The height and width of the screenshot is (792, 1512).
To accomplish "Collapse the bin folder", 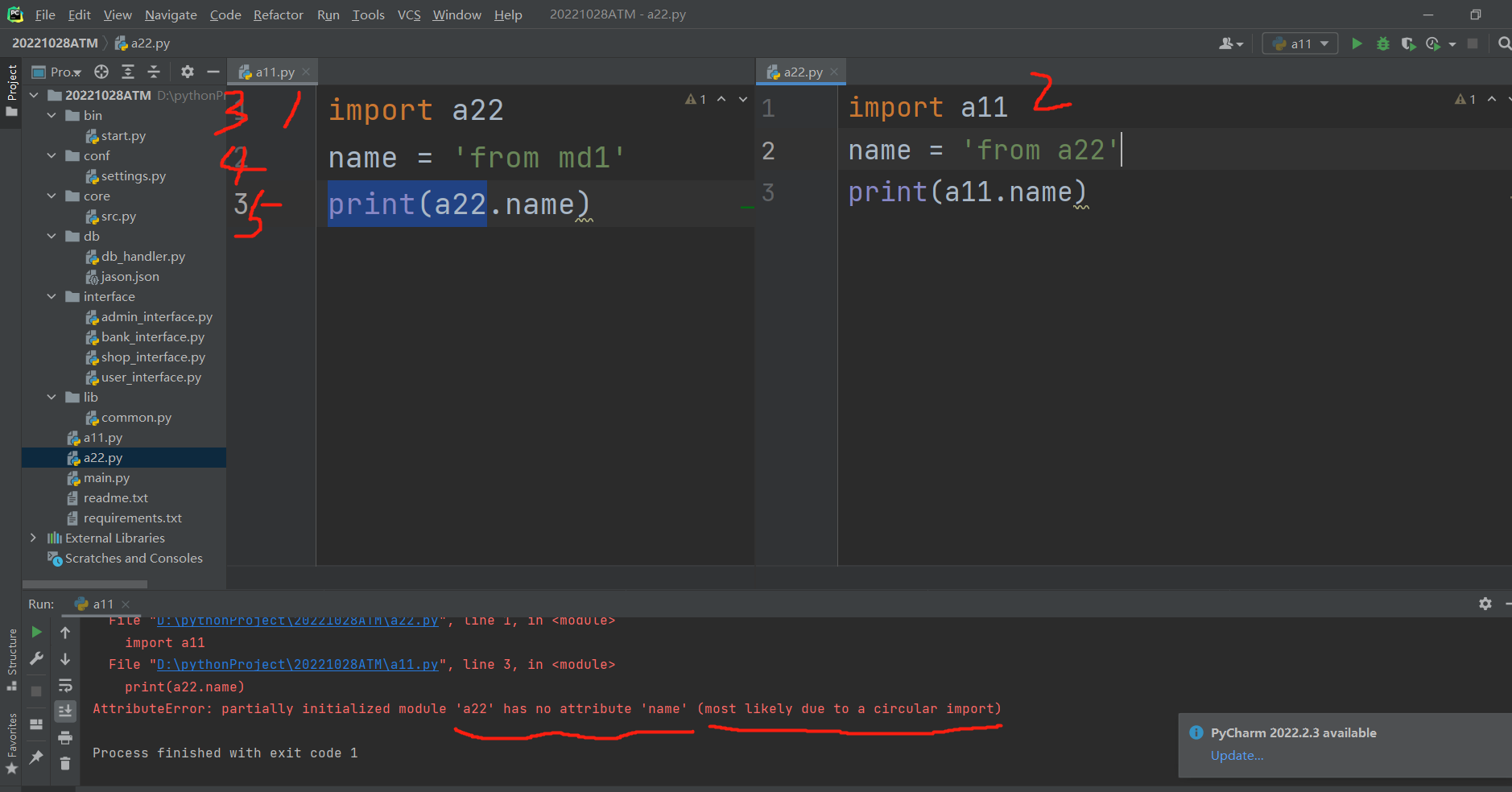I will (52, 115).
